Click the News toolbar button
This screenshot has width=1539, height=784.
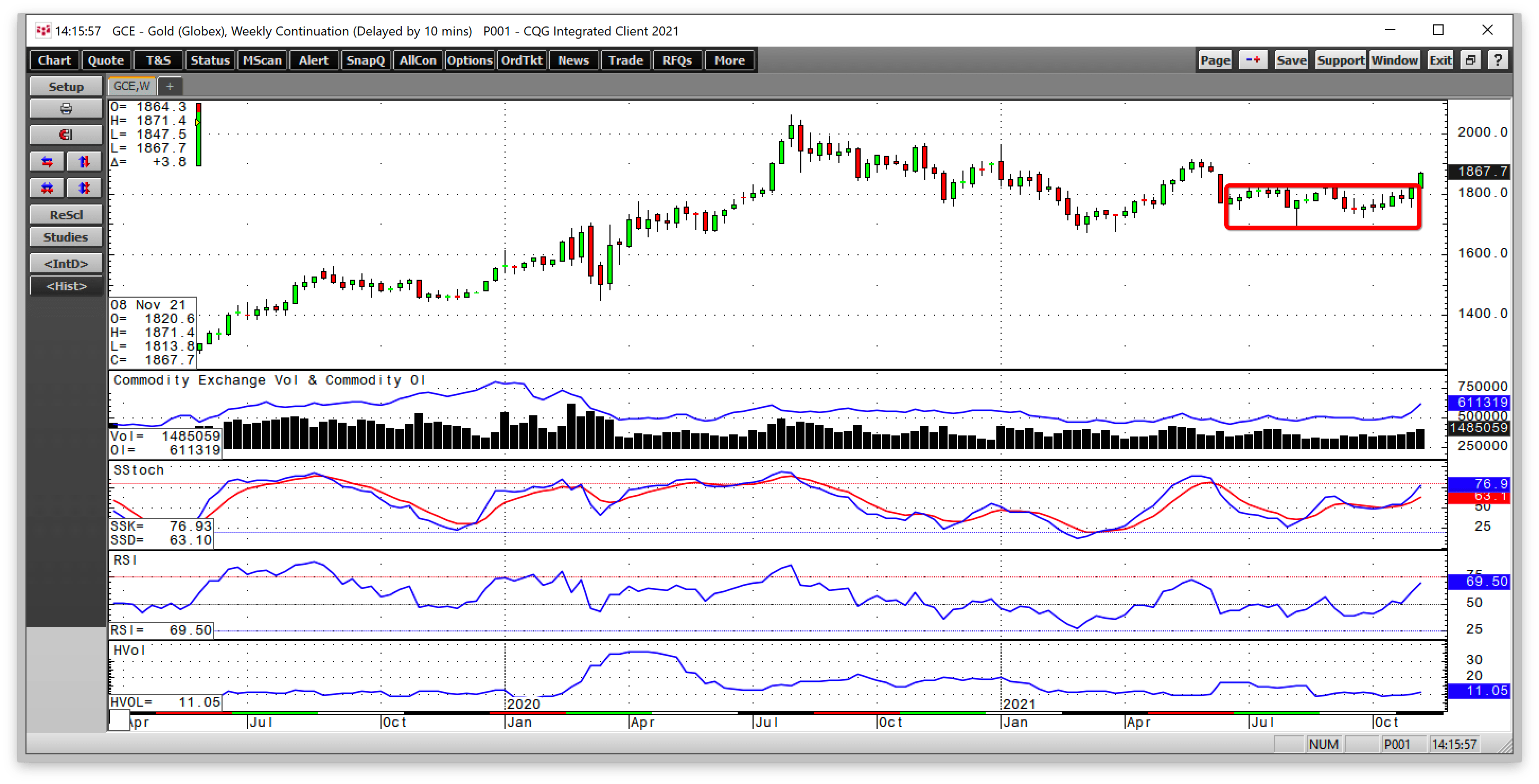click(x=573, y=60)
